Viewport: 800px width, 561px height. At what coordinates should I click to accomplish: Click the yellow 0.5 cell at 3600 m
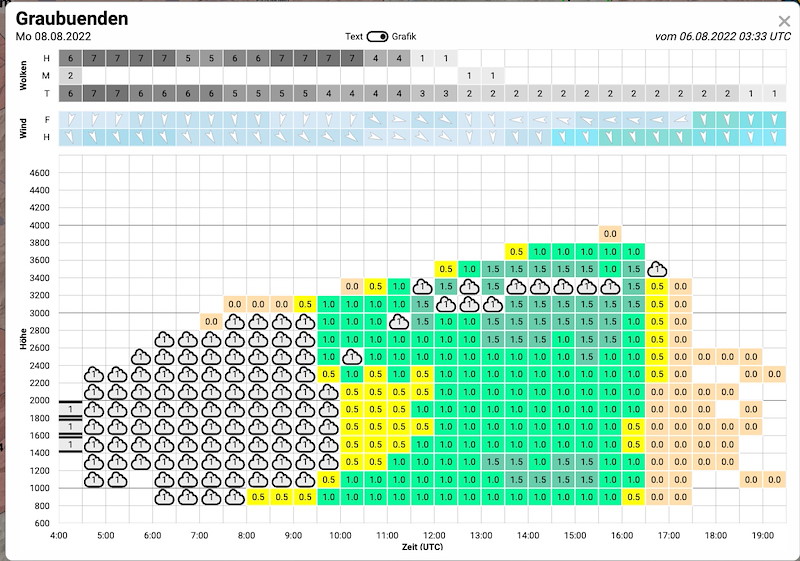[516, 252]
